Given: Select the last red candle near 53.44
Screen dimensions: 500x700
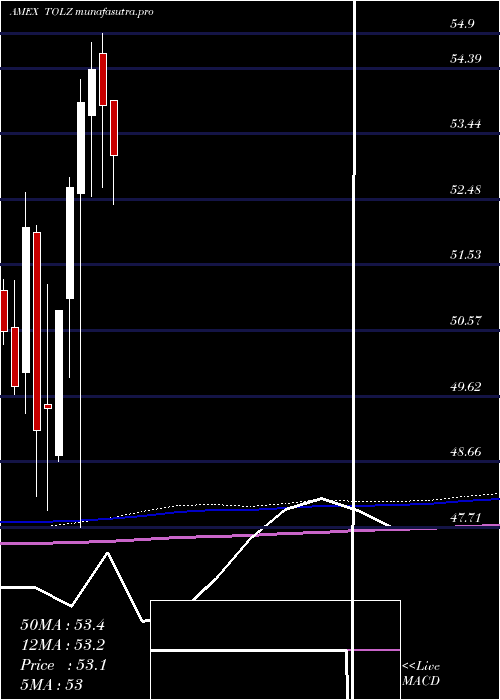Looking at the screenshot, I should [x=114, y=128].
